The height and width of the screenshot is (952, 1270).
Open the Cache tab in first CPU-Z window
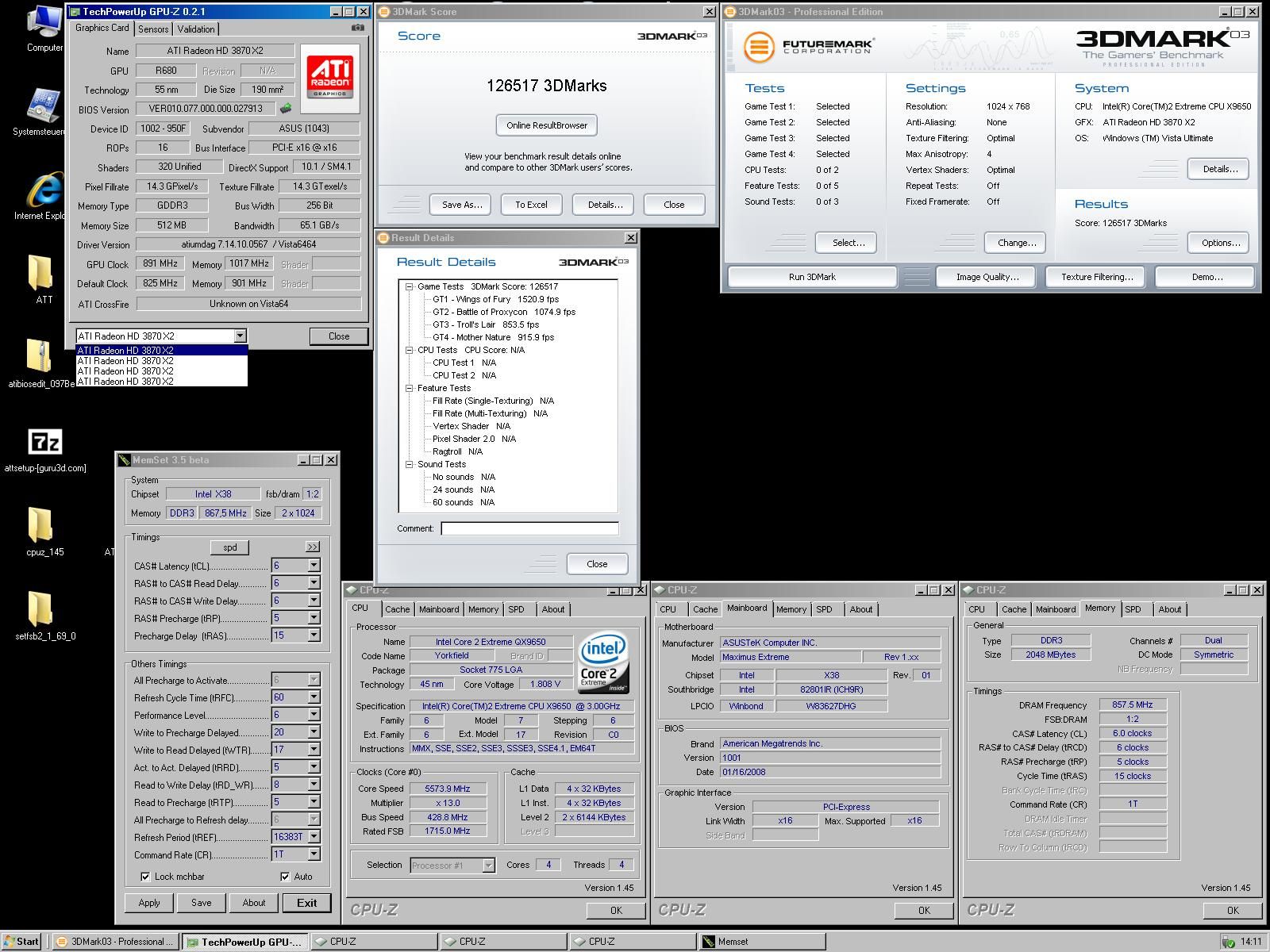(398, 609)
